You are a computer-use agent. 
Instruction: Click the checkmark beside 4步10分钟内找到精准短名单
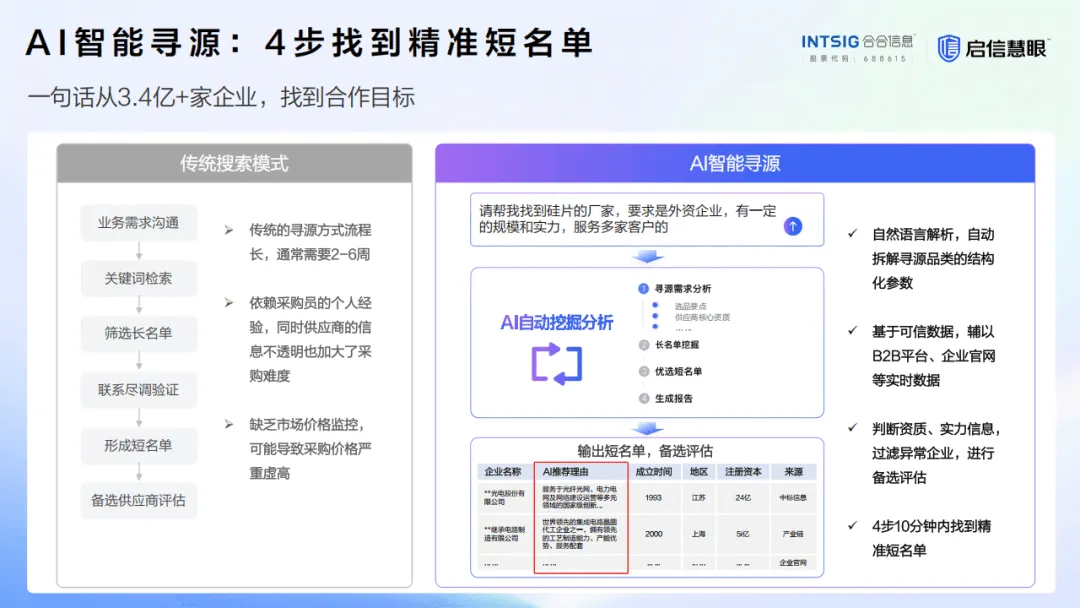pos(853,525)
